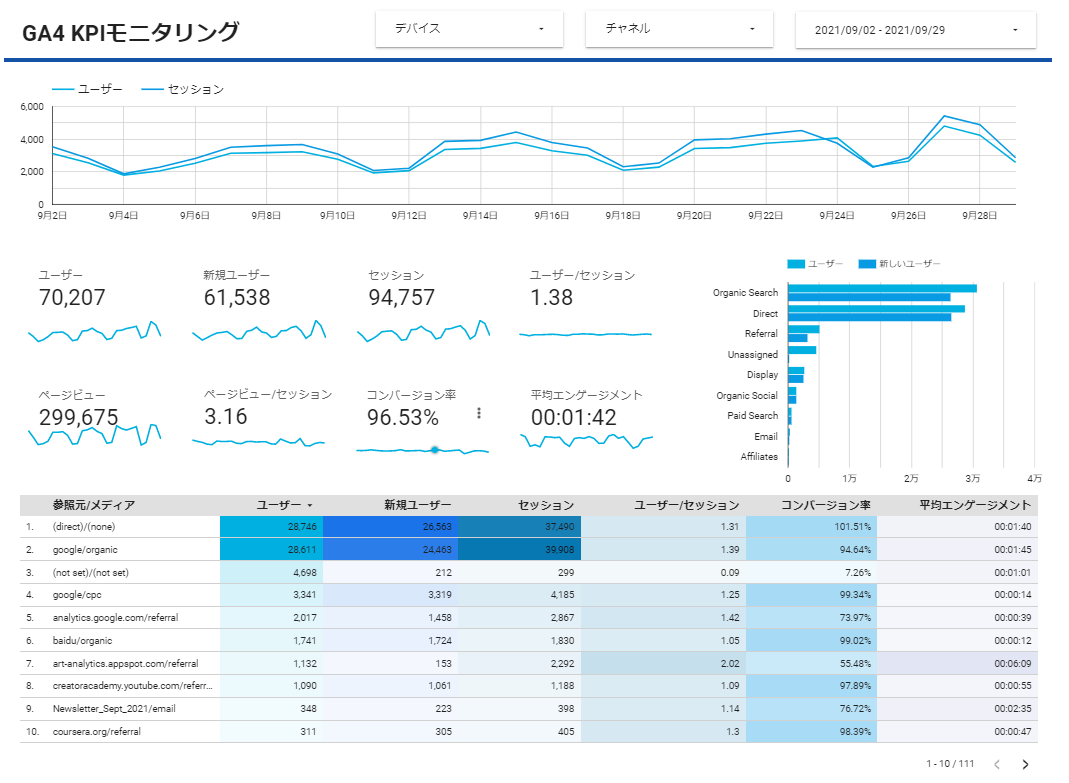The image size is (1069, 783).
Task: Open the デバイス filter dropdown
Action: [469, 29]
